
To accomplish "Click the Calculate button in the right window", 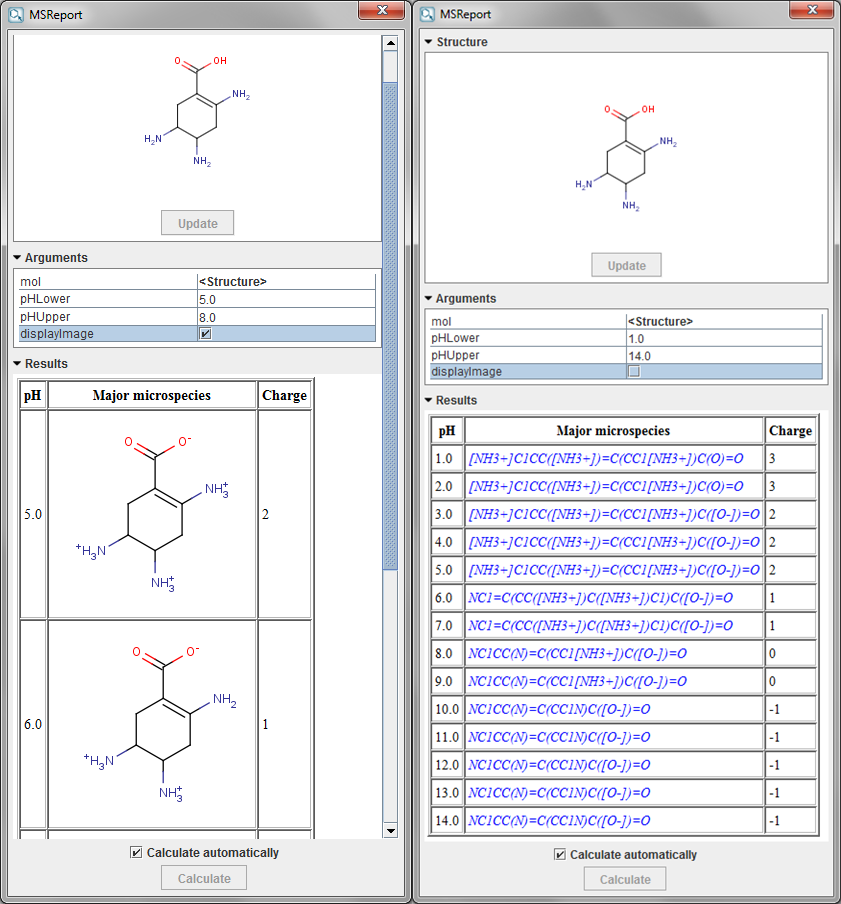I will click(x=625, y=880).
